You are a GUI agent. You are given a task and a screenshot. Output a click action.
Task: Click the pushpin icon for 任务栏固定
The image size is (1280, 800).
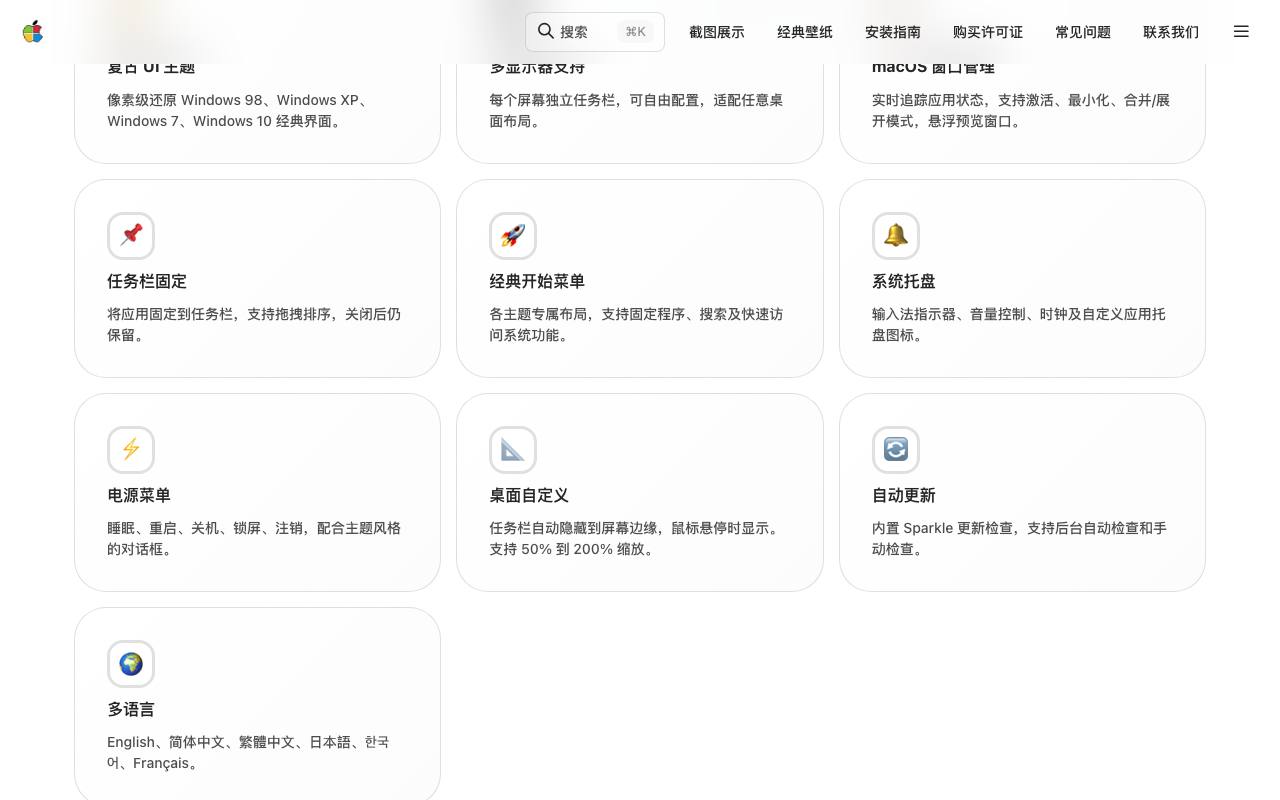pyautogui.click(x=131, y=236)
